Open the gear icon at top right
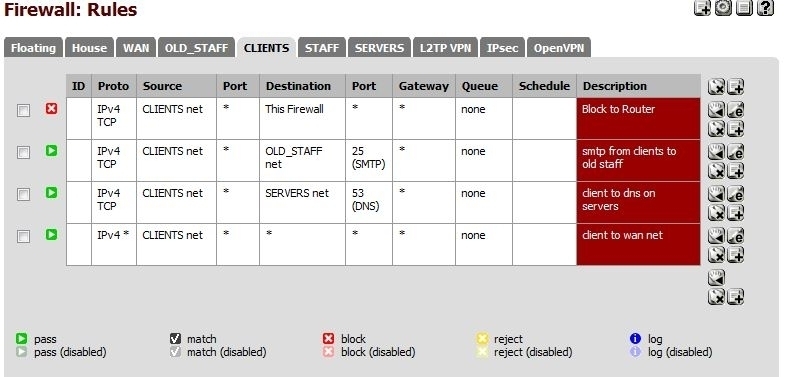The width and height of the screenshot is (790, 377). click(723, 8)
